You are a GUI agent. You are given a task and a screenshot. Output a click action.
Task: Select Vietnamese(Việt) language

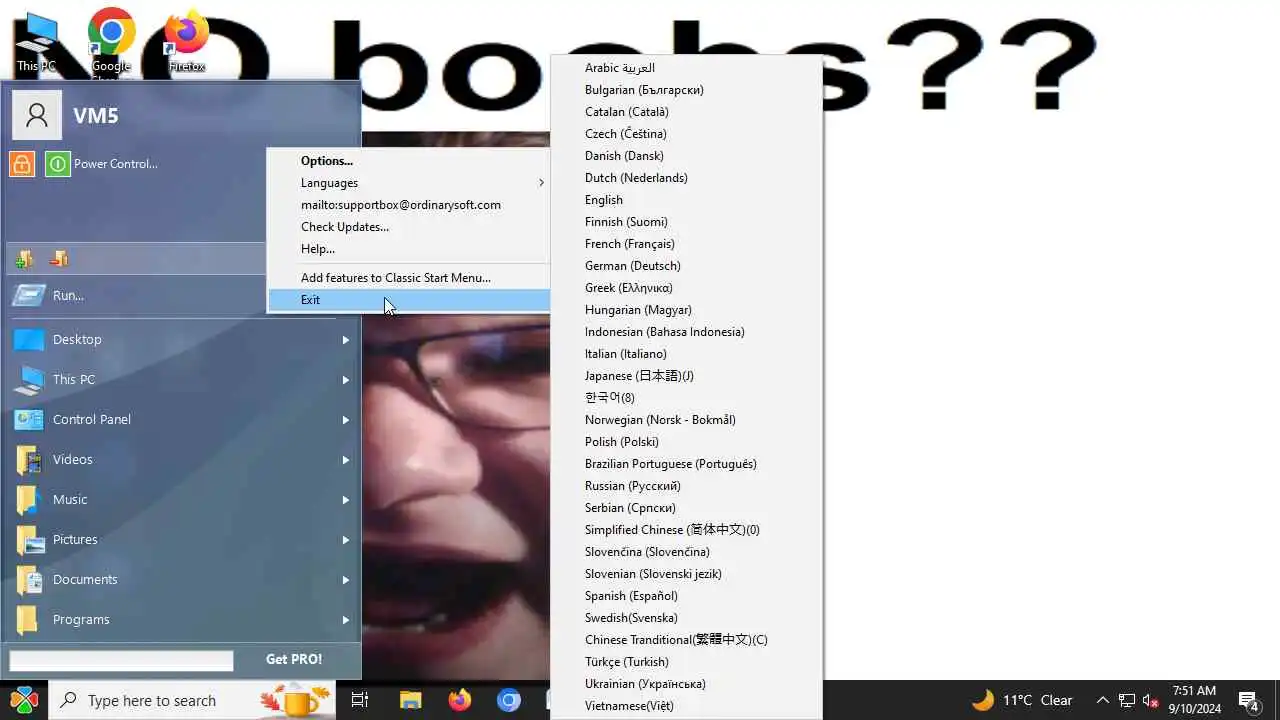tap(686, 706)
